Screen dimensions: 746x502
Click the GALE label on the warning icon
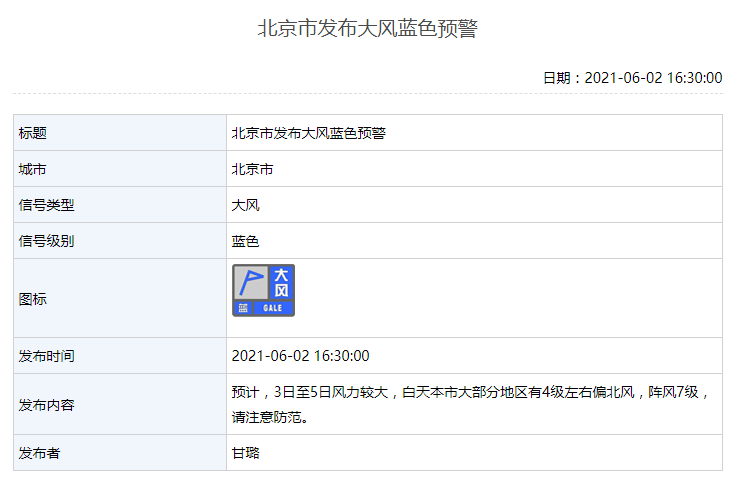[273, 308]
